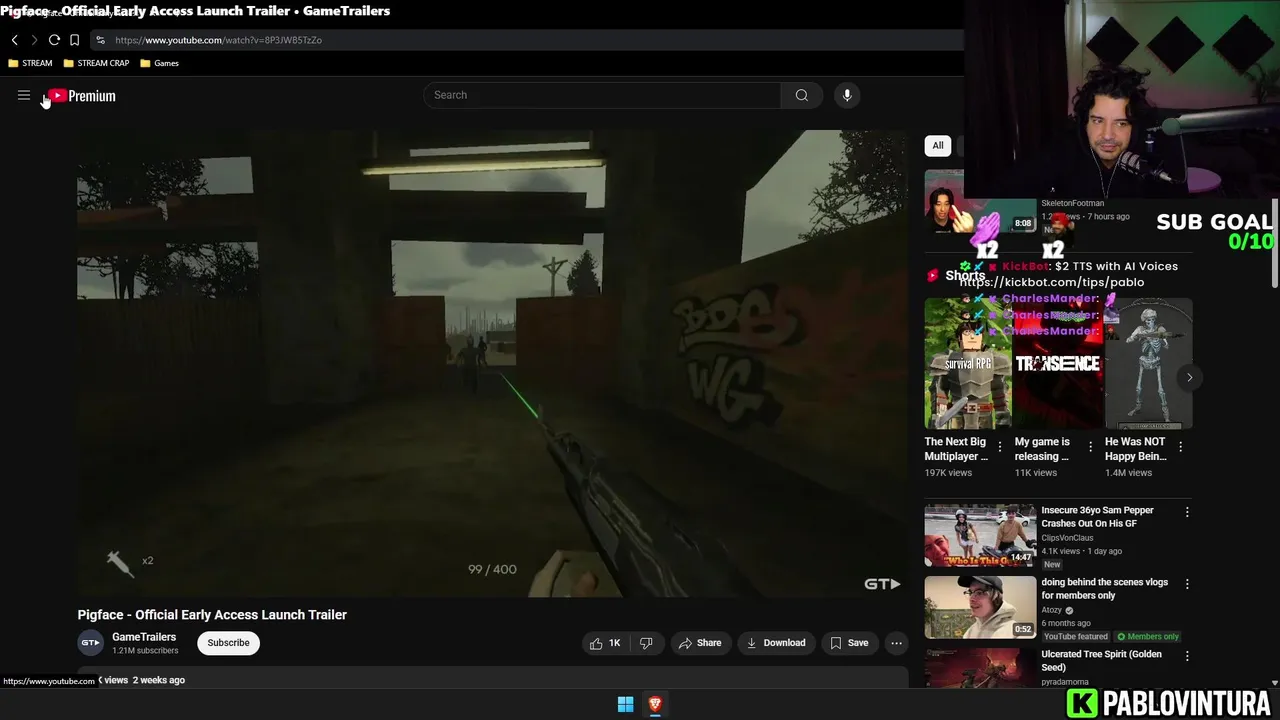
Task: Open Windows Start menu in taskbar
Action: [x=625, y=705]
